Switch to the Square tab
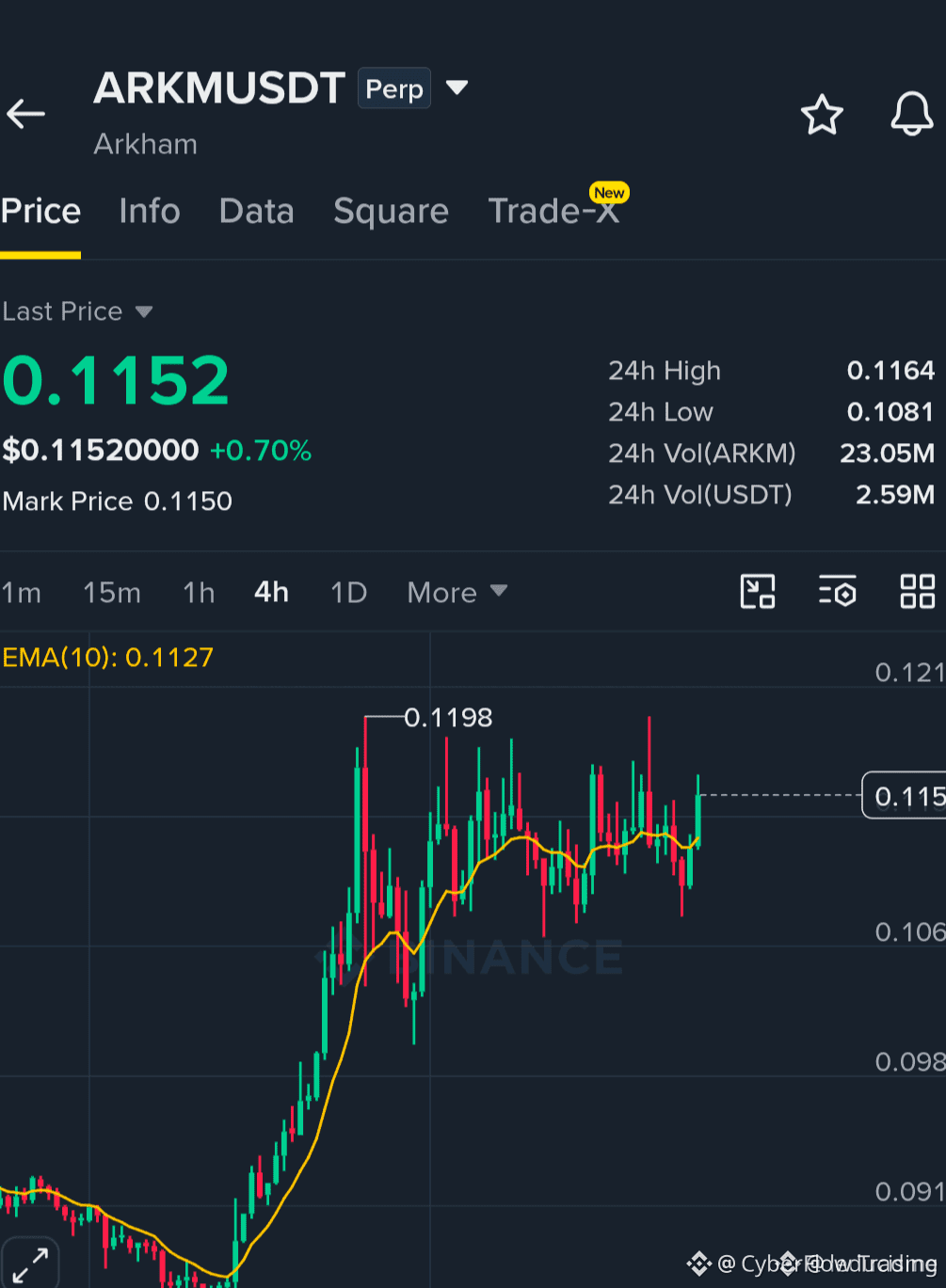 point(391,212)
